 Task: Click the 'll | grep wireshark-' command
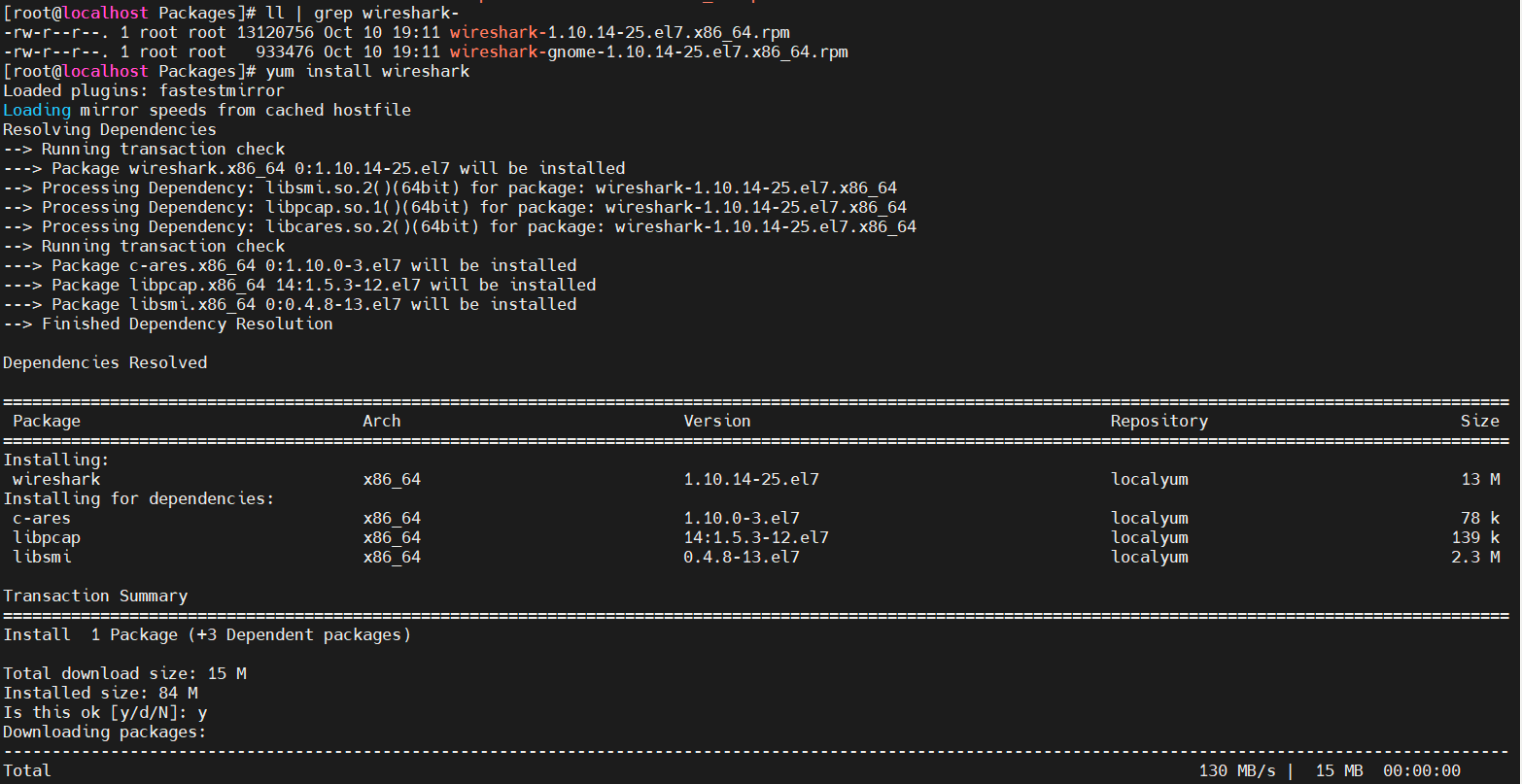pyautogui.click(x=363, y=13)
